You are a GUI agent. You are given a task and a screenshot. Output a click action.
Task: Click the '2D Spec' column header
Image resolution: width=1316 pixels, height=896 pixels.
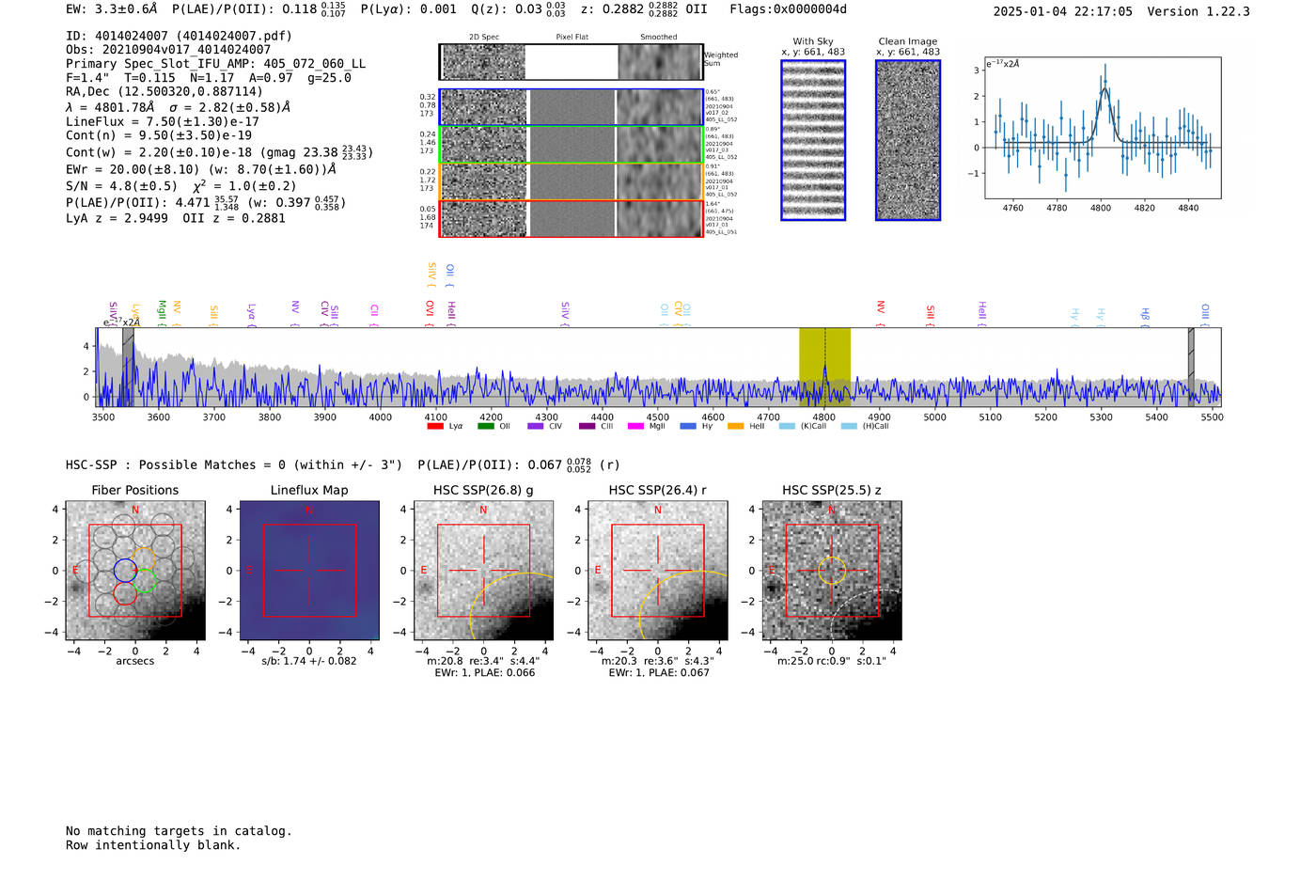484,38
